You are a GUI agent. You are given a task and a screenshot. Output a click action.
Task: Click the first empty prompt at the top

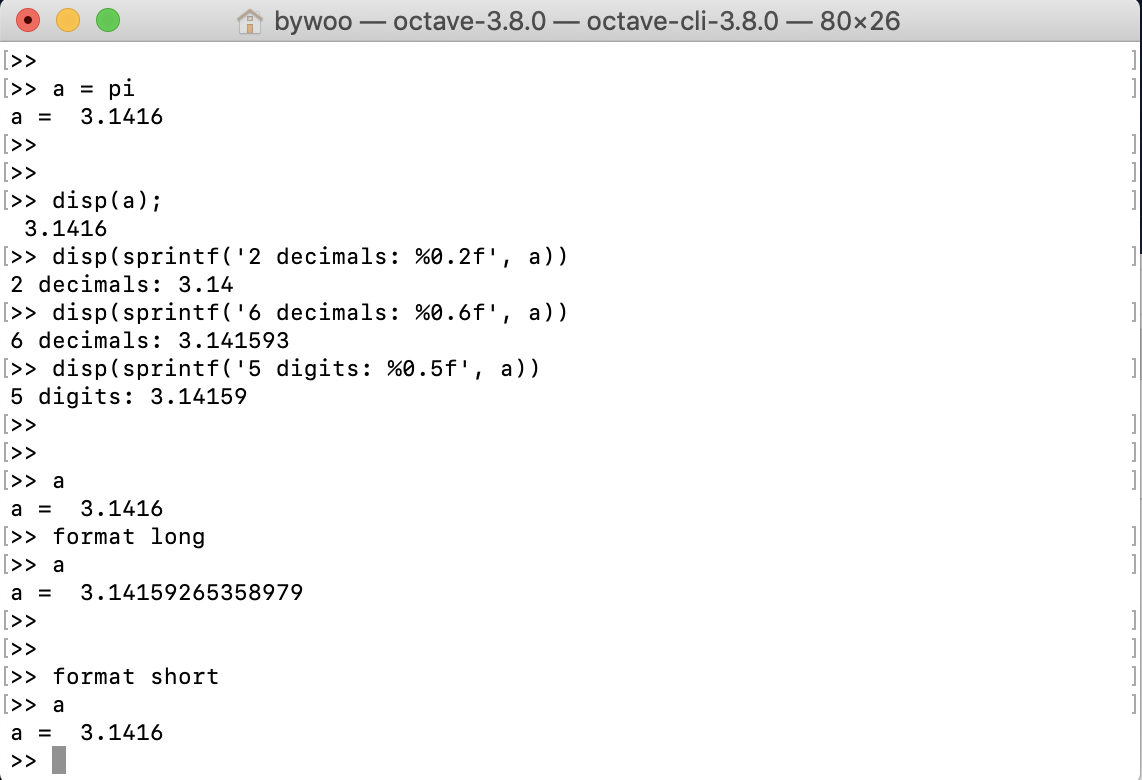24,61
